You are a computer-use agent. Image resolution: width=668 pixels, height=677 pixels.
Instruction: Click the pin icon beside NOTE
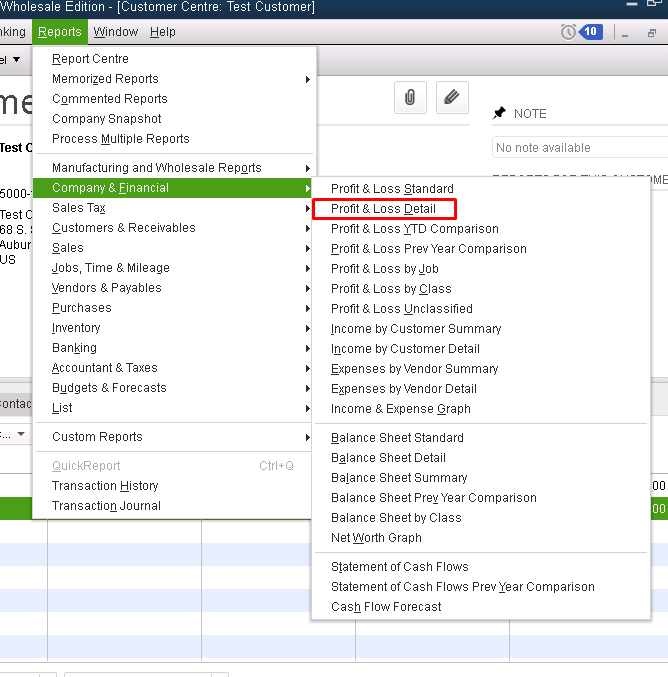click(500, 114)
